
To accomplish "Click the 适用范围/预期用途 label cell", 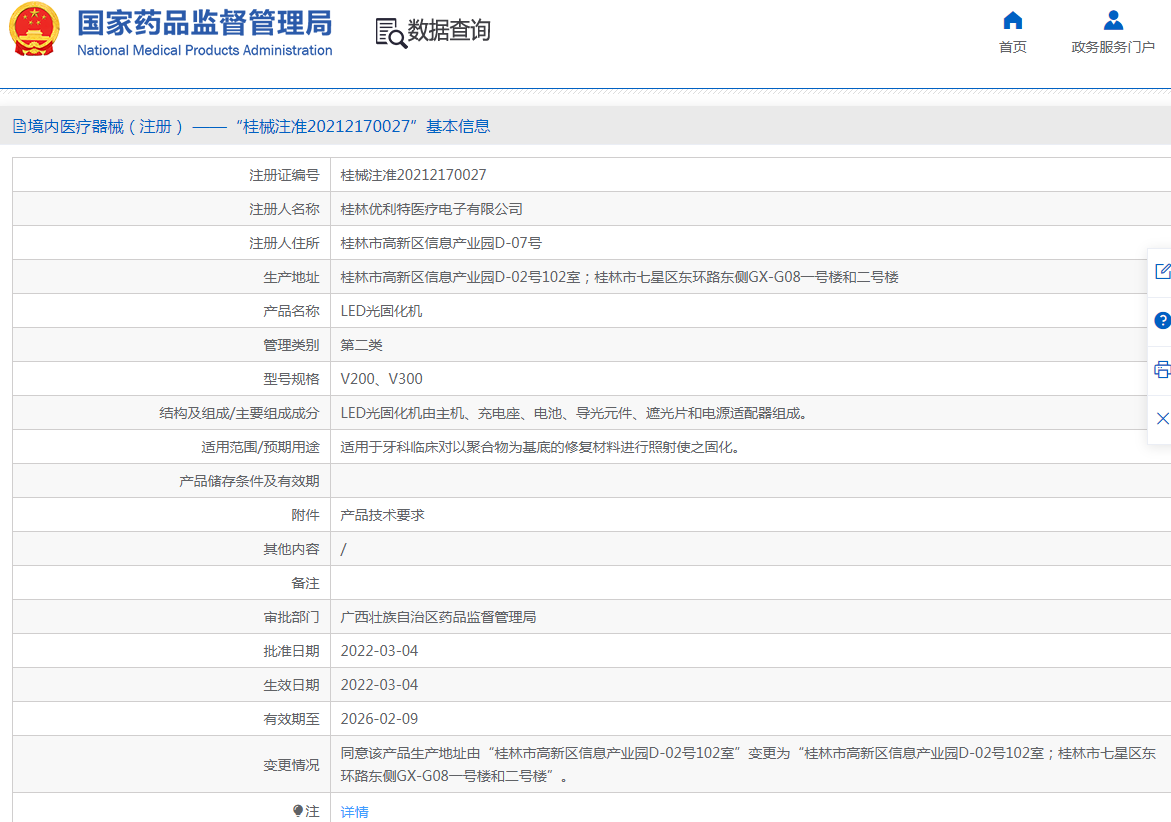I will click(x=172, y=447).
